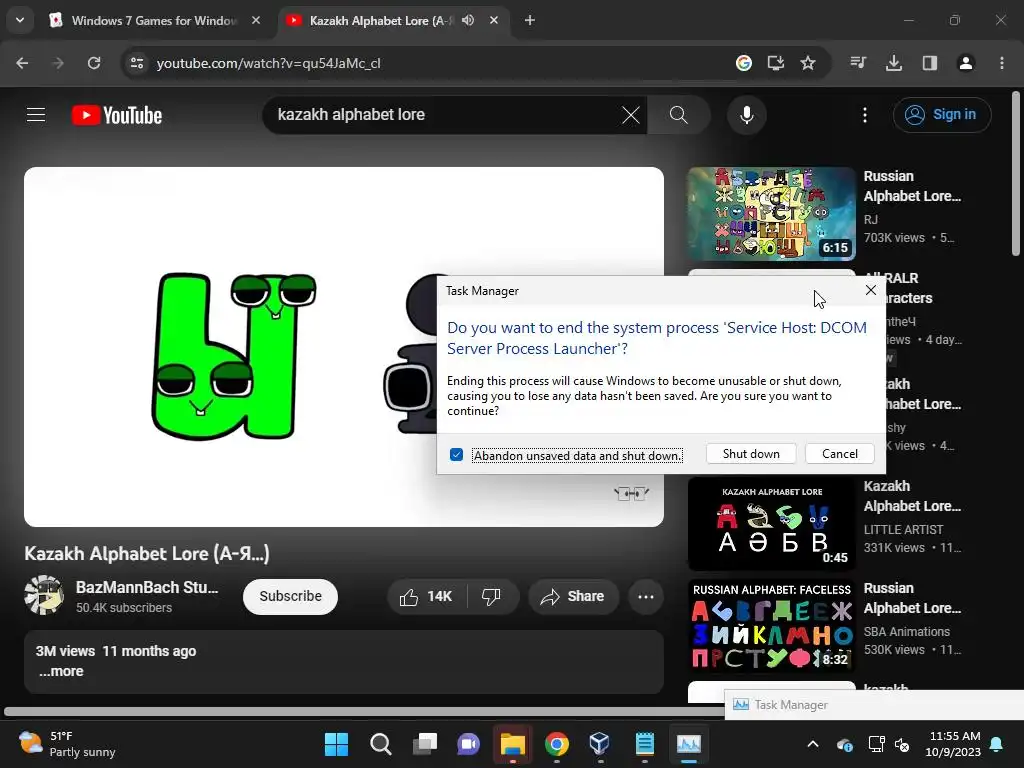Click the YouTube search box
1024x768 pixels.
[444, 115]
